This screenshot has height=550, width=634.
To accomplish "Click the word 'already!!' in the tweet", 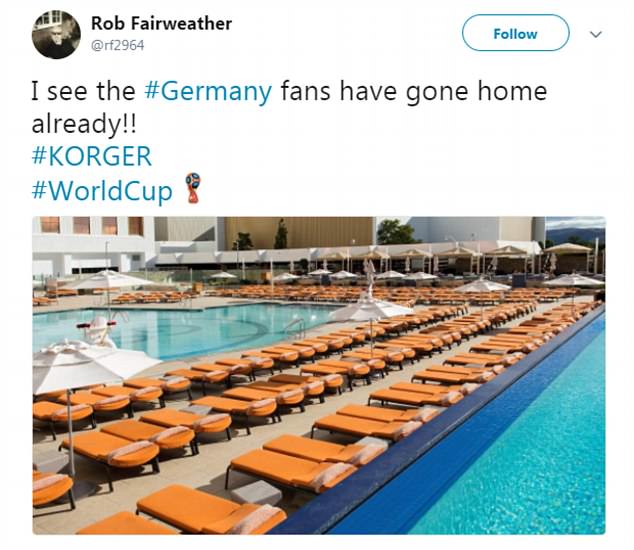I will coord(85,124).
